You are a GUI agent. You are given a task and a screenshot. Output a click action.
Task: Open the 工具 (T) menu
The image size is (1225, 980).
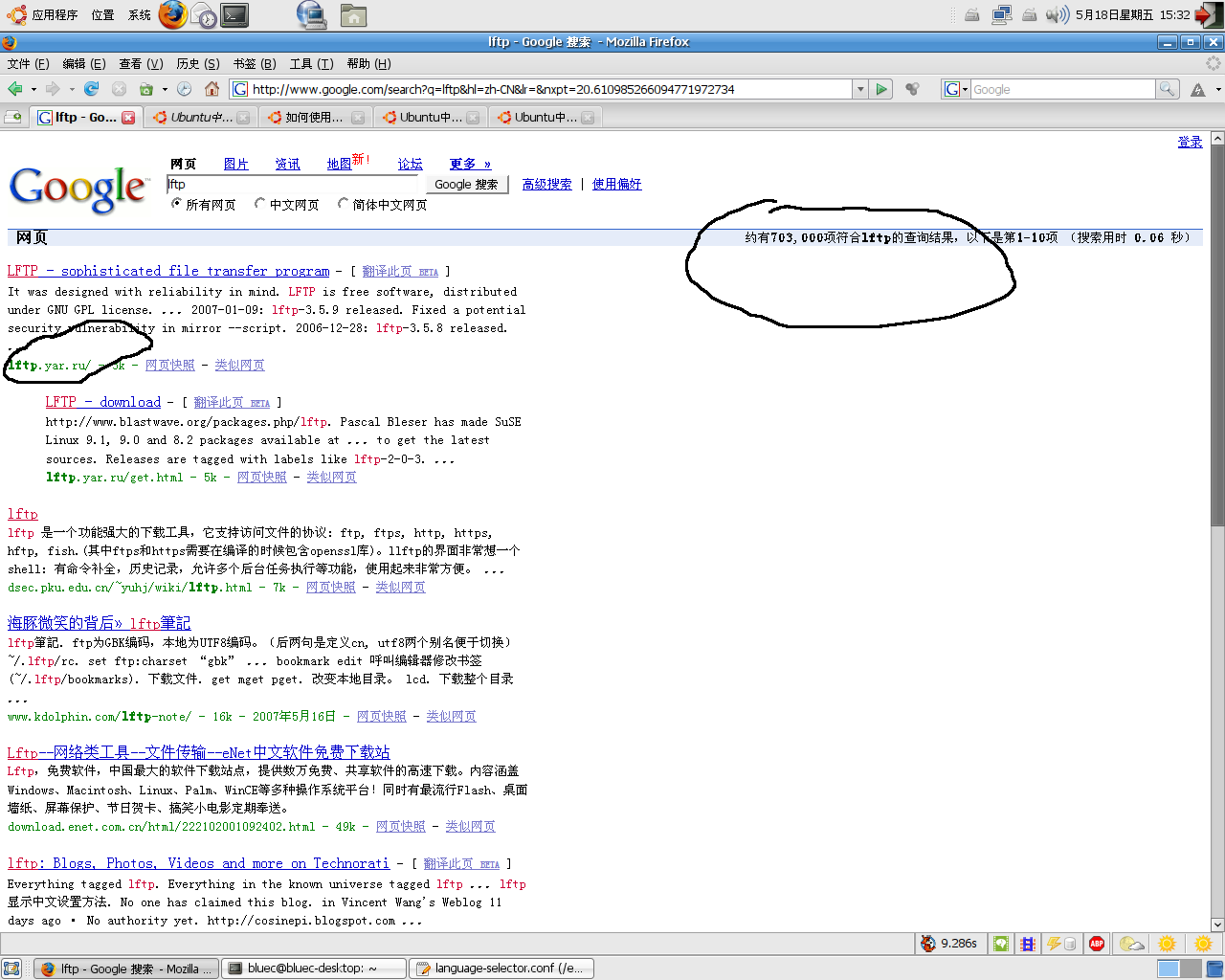[x=312, y=64]
